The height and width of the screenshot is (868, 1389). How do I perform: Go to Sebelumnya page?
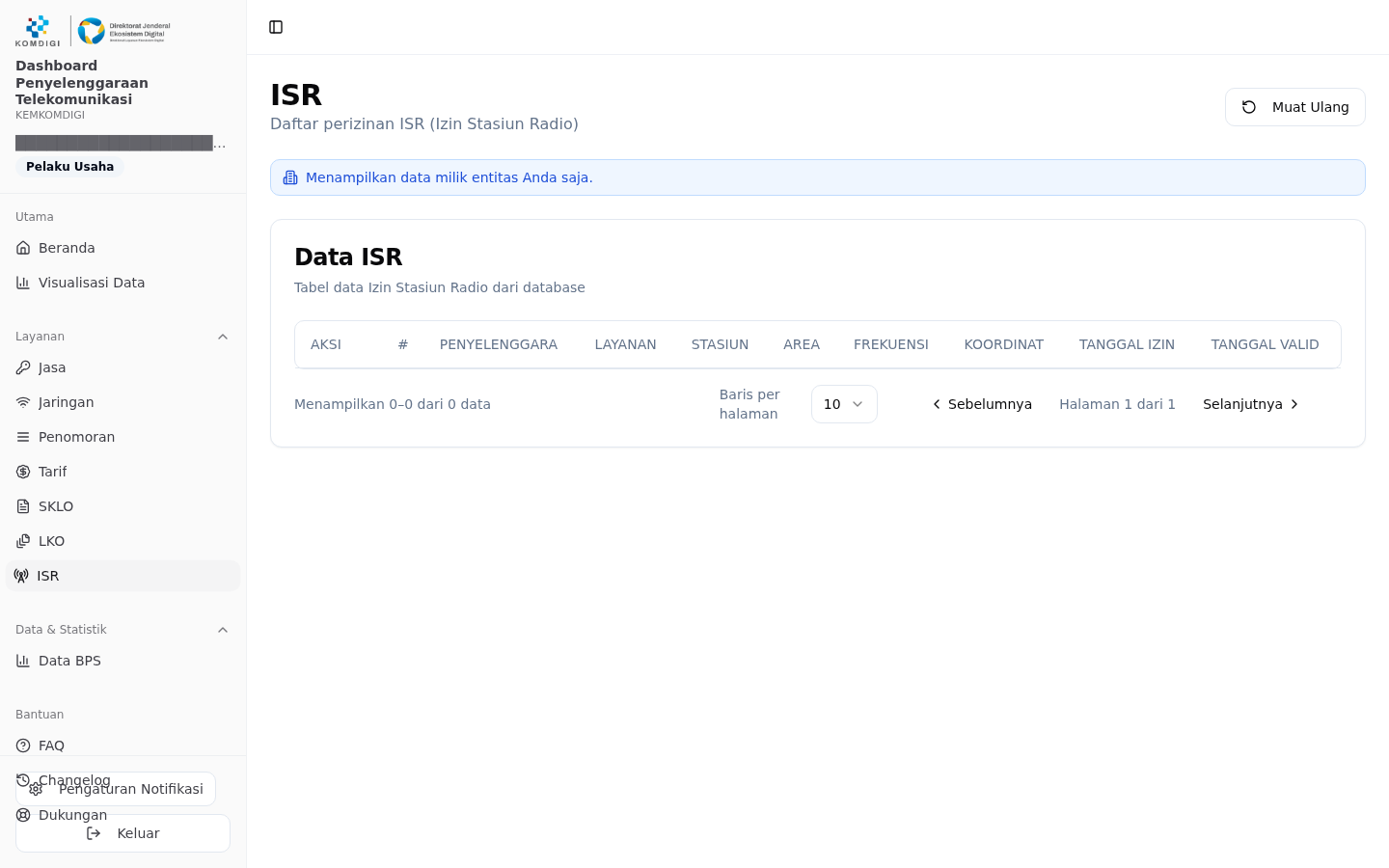(981, 404)
